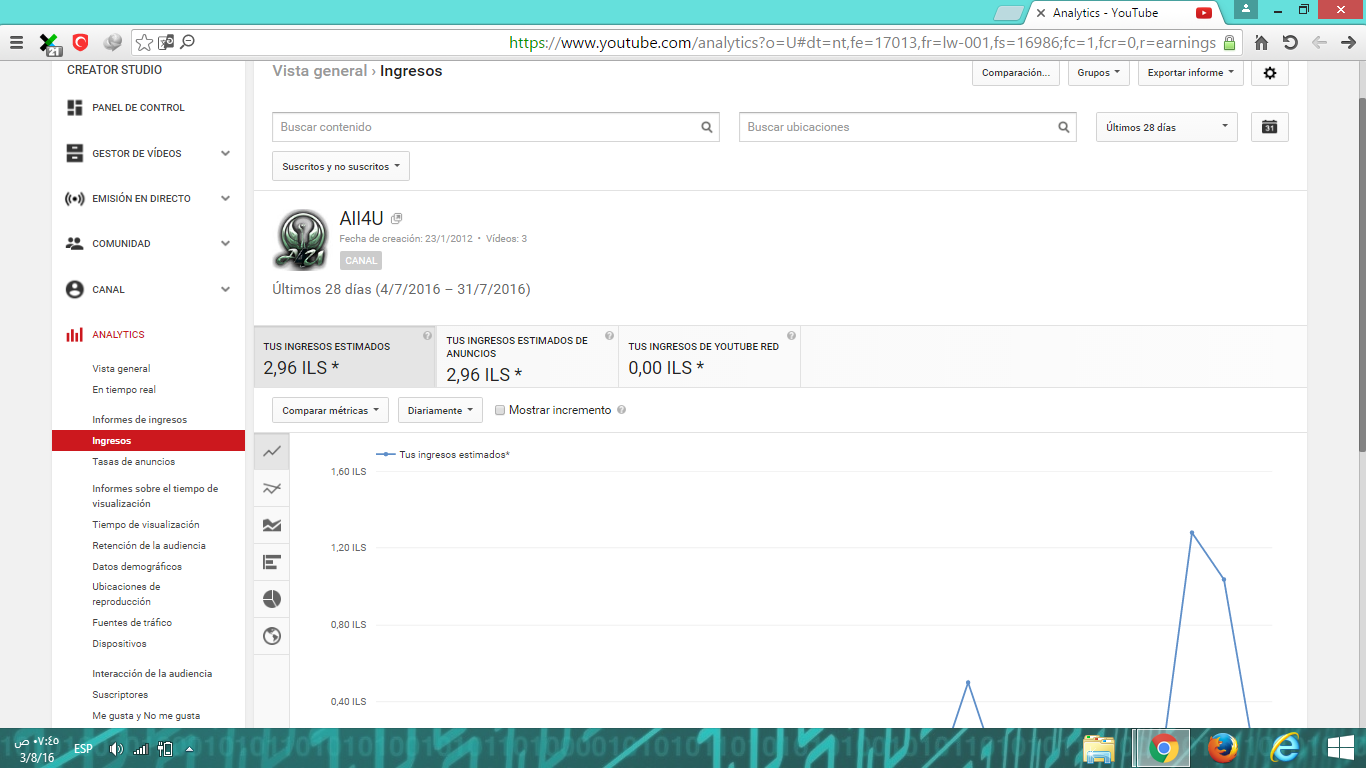The height and width of the screenshot is (768, 1366).
Task: Reload the current page
Action: pos(1290,43)
